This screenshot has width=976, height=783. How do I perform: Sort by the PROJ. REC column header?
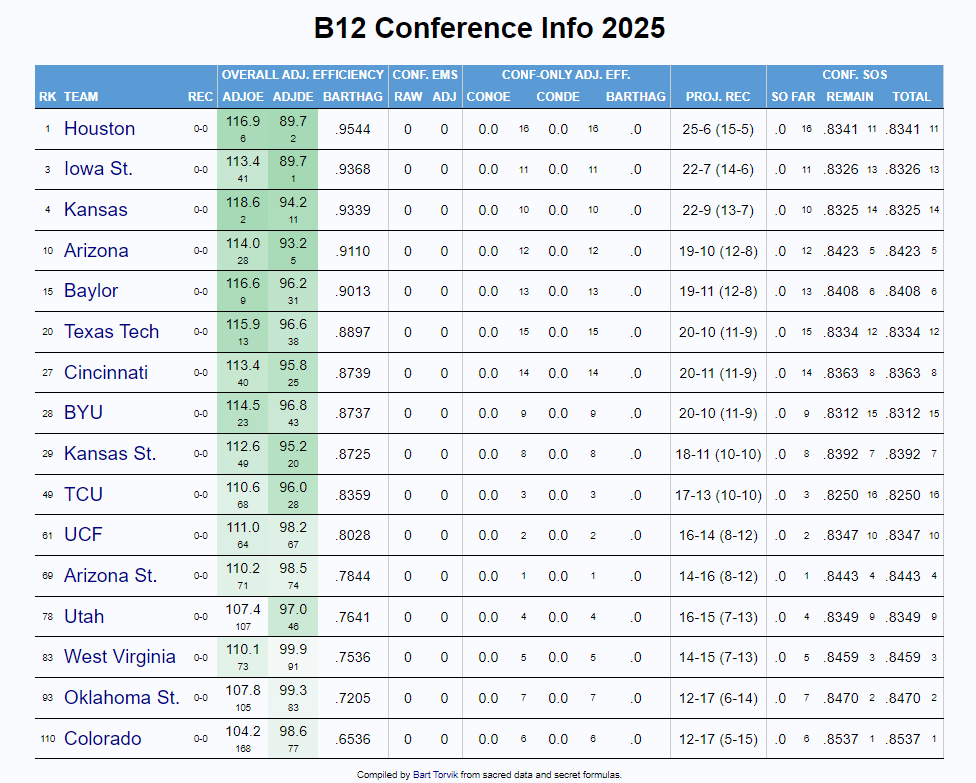click(718, 97)
